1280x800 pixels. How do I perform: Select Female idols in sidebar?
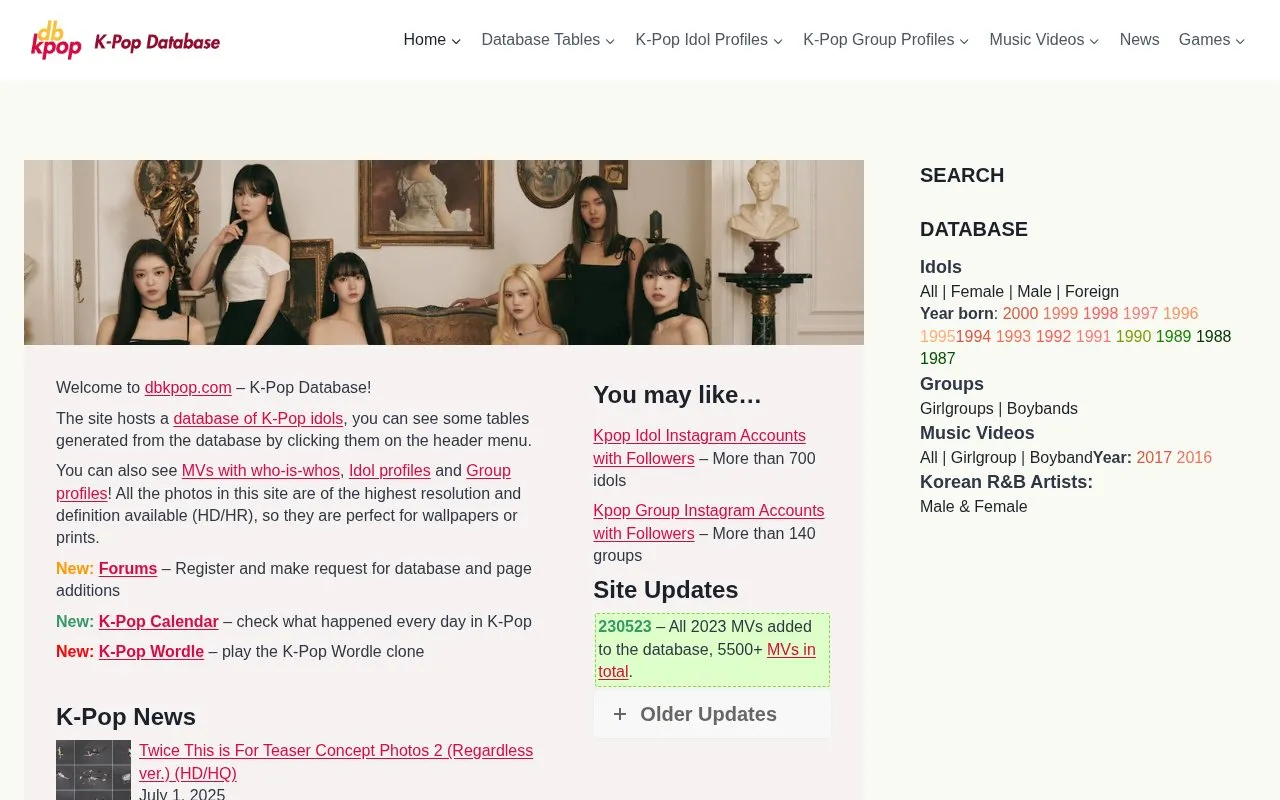(x=977, y=291)
